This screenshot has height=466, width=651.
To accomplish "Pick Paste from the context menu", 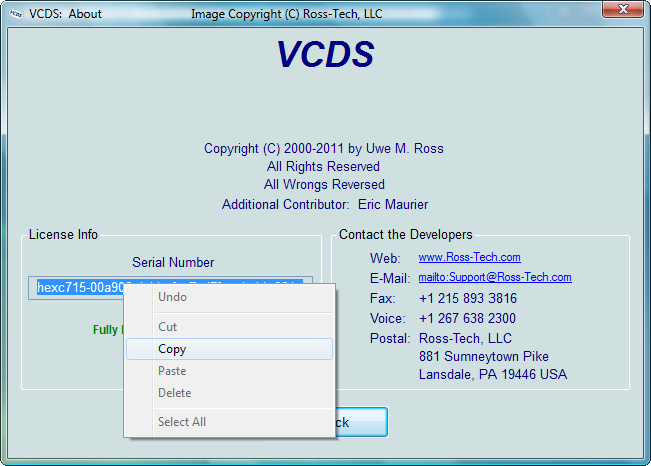I will click(x=229, y=371).
